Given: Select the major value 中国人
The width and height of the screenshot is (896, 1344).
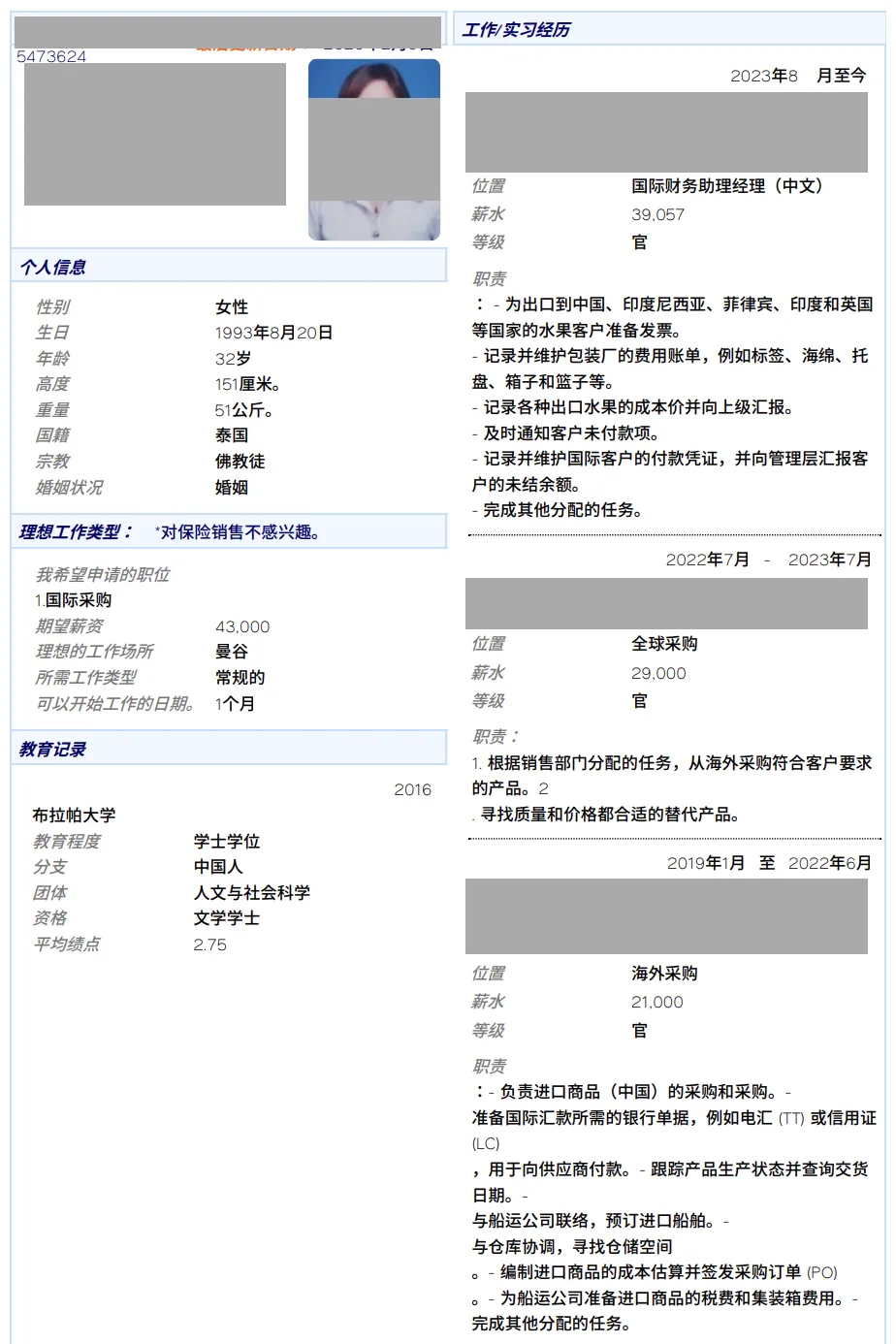Looking at the screenshot, I should click(219, 867).
